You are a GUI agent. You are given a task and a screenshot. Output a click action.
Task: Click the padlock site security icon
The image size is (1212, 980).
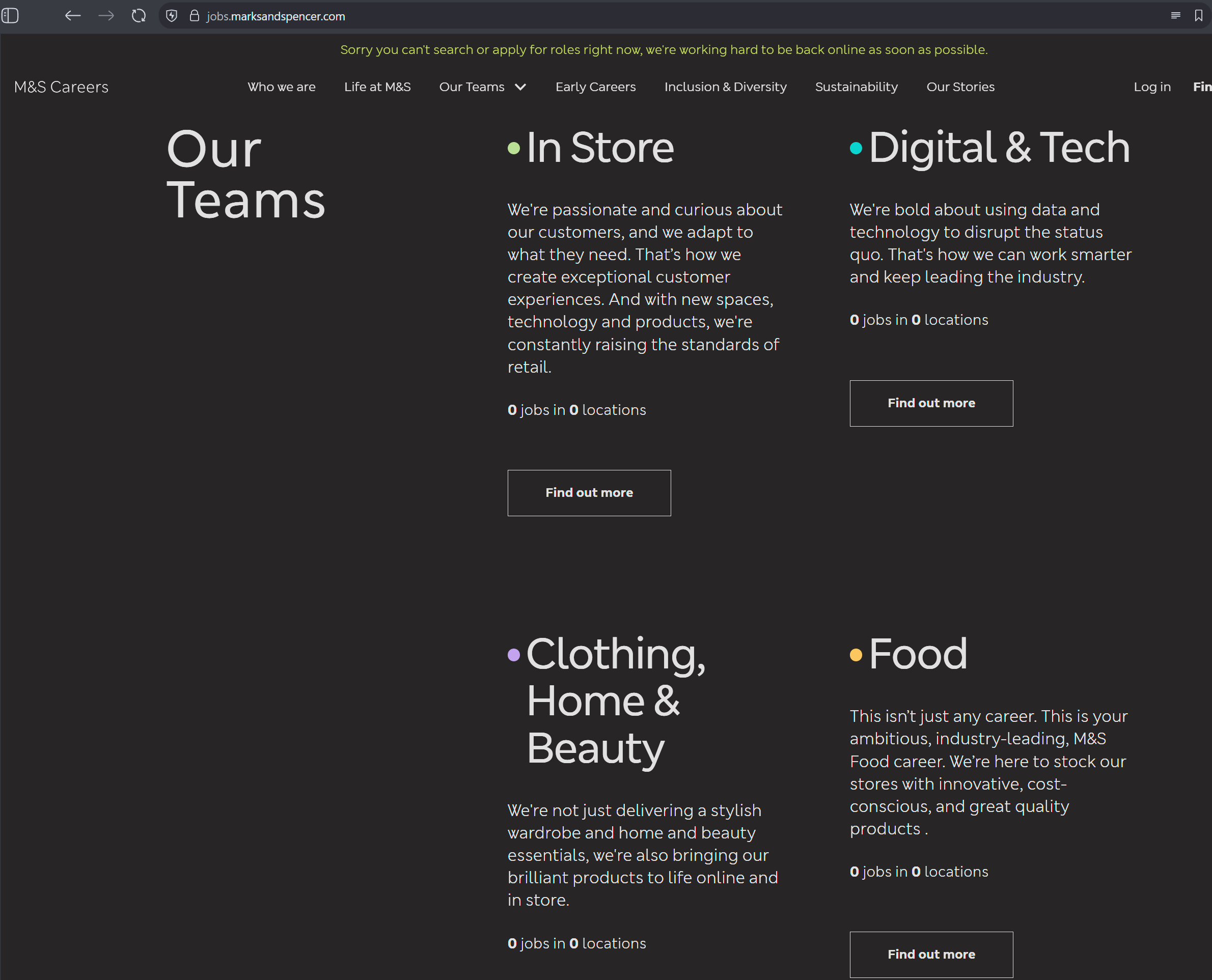pyautogui.click(x=195, y=16)
